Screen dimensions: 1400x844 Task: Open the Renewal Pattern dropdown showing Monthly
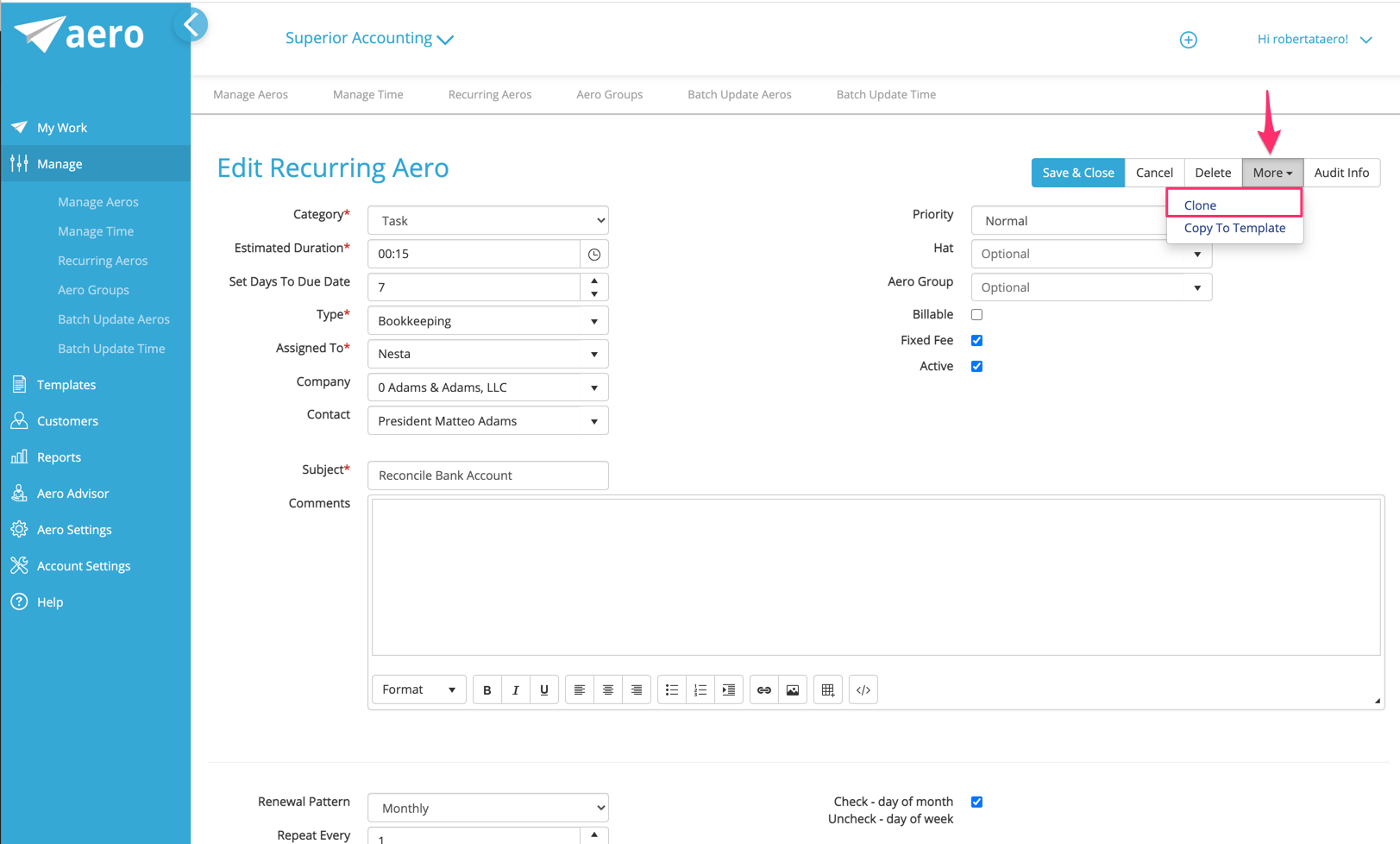pyautogui.click(x=488, y=809)
